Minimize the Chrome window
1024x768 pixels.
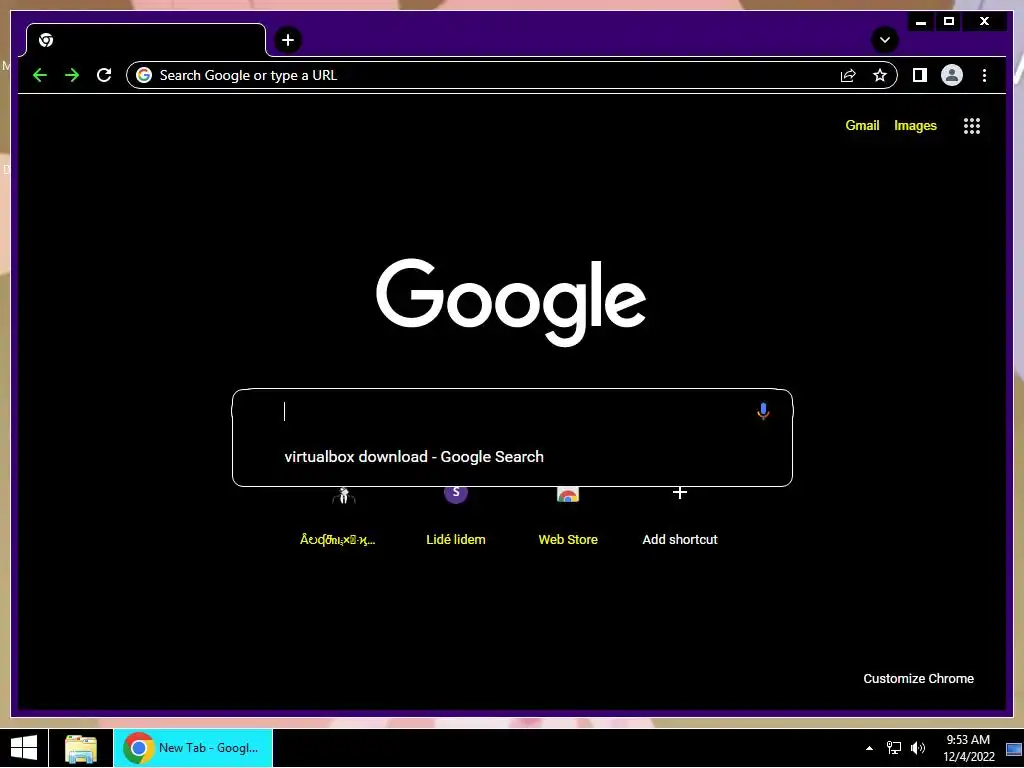coord(921,22)
